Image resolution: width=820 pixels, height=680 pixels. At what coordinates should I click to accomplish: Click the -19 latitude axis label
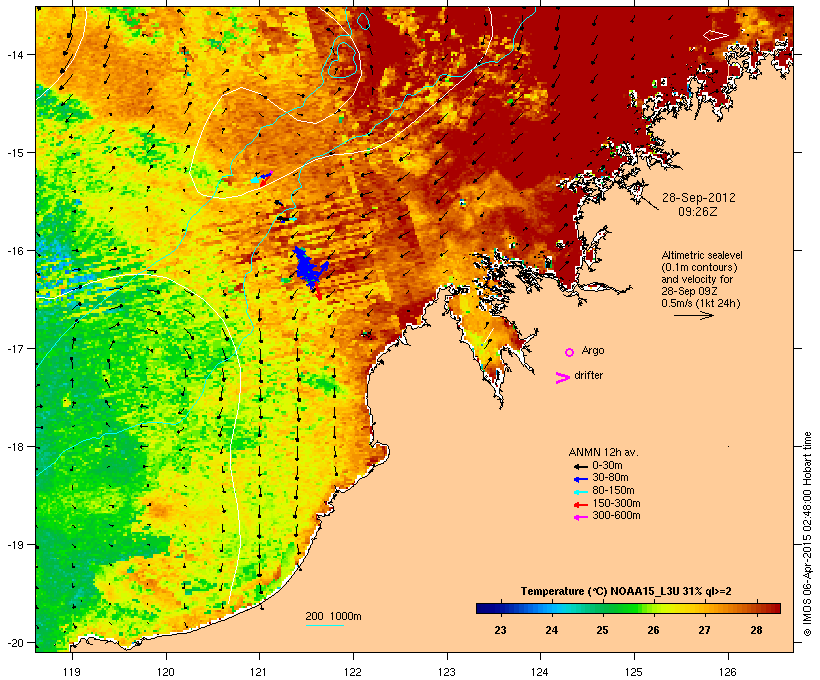(x=14, y=545)
